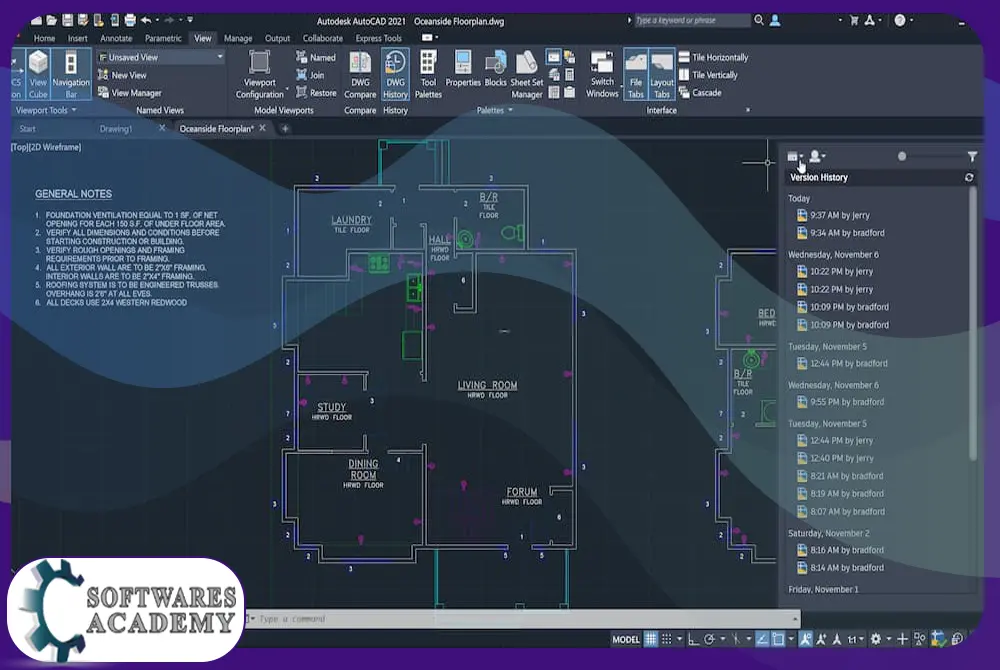
Task: Open the Blocks palette
Action: (x=496, y=69)
